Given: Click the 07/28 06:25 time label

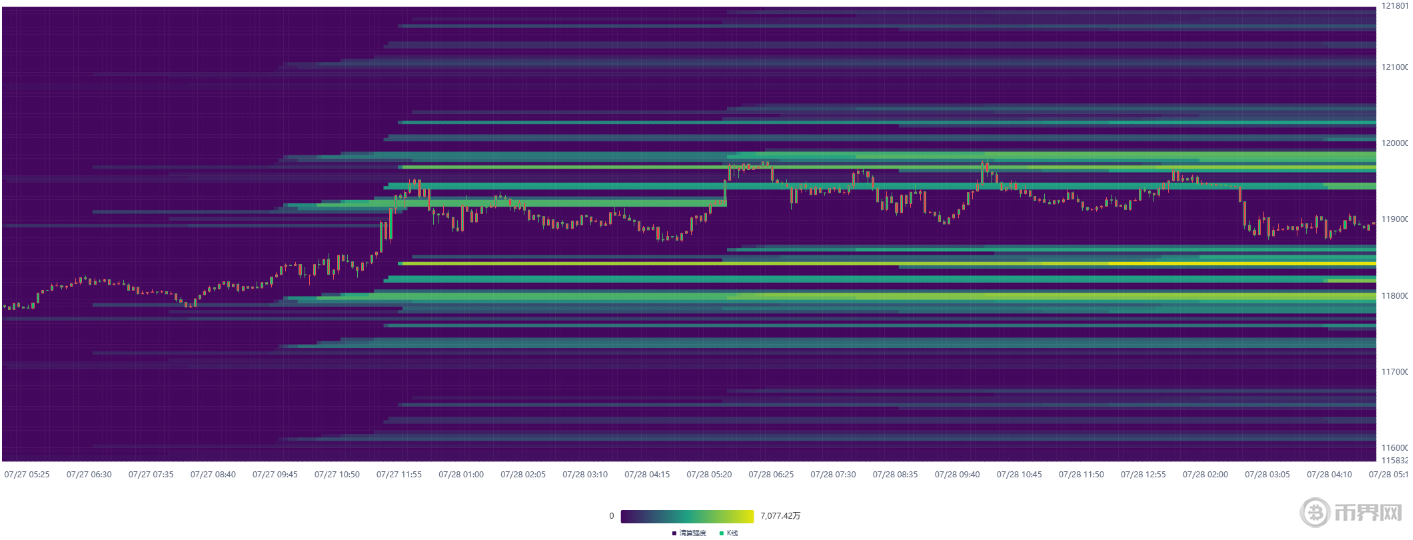Looking at the screenshot, I should point(771,475).
